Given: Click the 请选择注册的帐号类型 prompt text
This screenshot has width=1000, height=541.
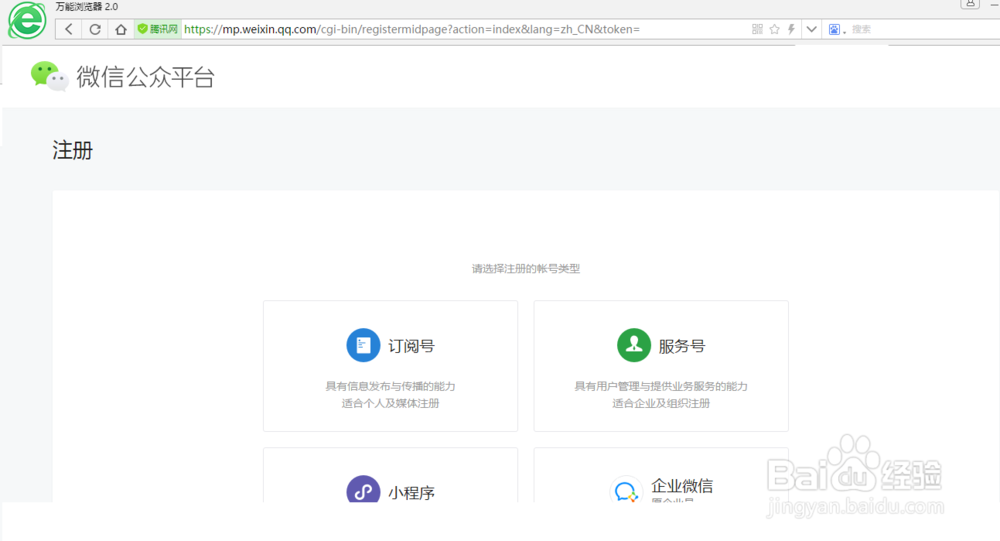Looking at the screenshot, I should pos(526,269).
